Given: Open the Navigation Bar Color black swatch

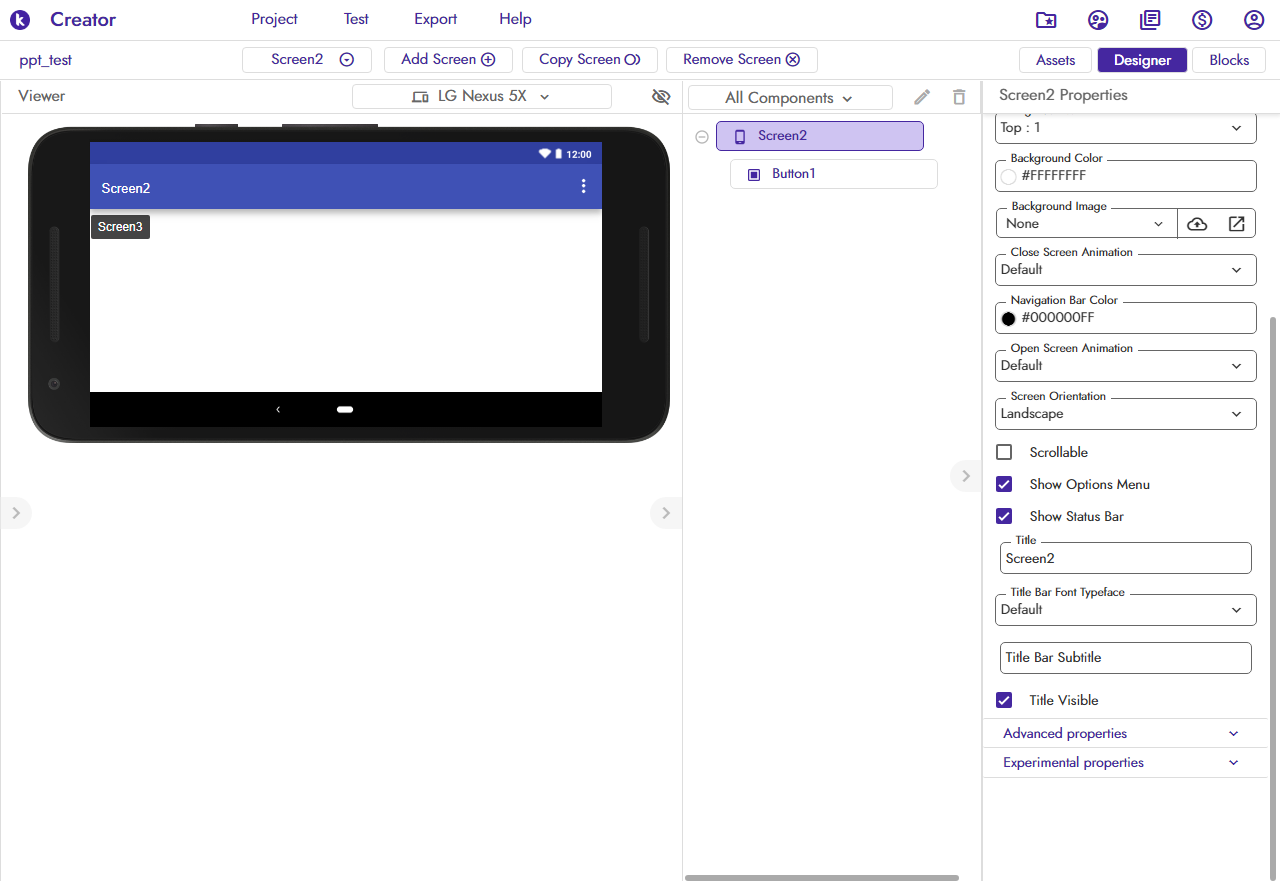Looking at the screenshot, I should (x=1008, y=319).
